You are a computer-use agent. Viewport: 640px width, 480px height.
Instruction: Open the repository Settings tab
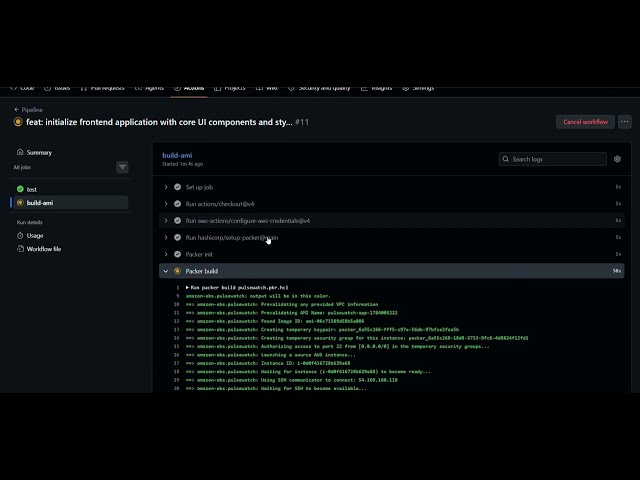[418, 88]
